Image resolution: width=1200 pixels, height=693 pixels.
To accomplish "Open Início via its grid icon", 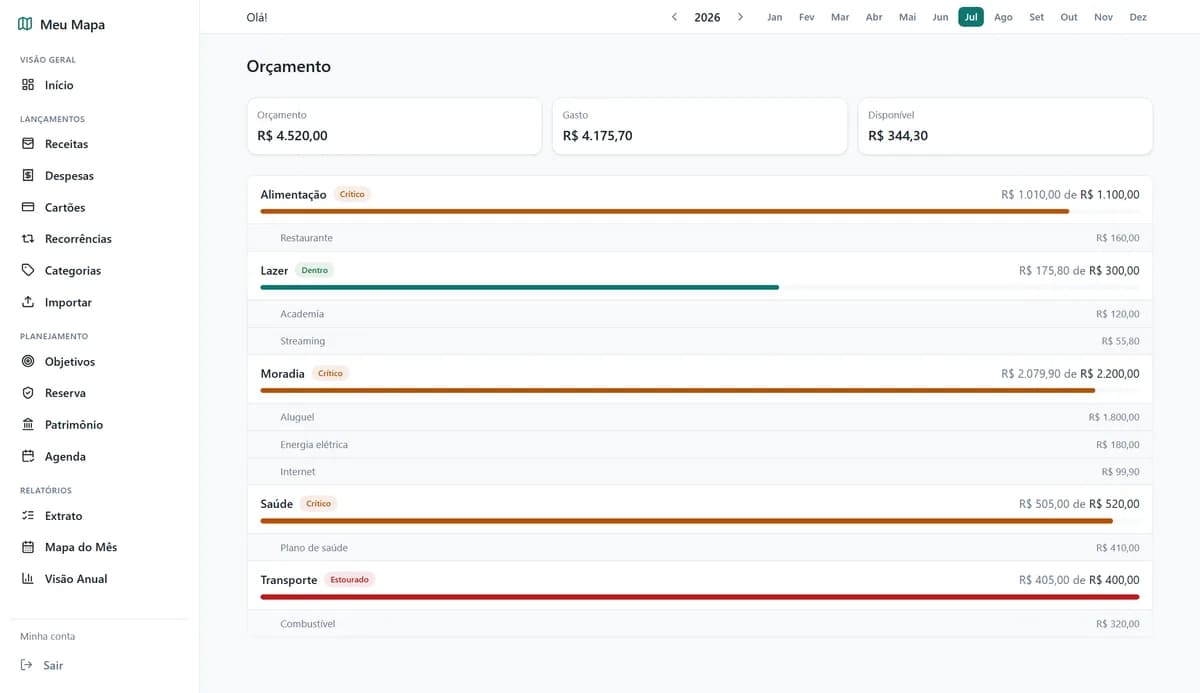I will [28, 85].
